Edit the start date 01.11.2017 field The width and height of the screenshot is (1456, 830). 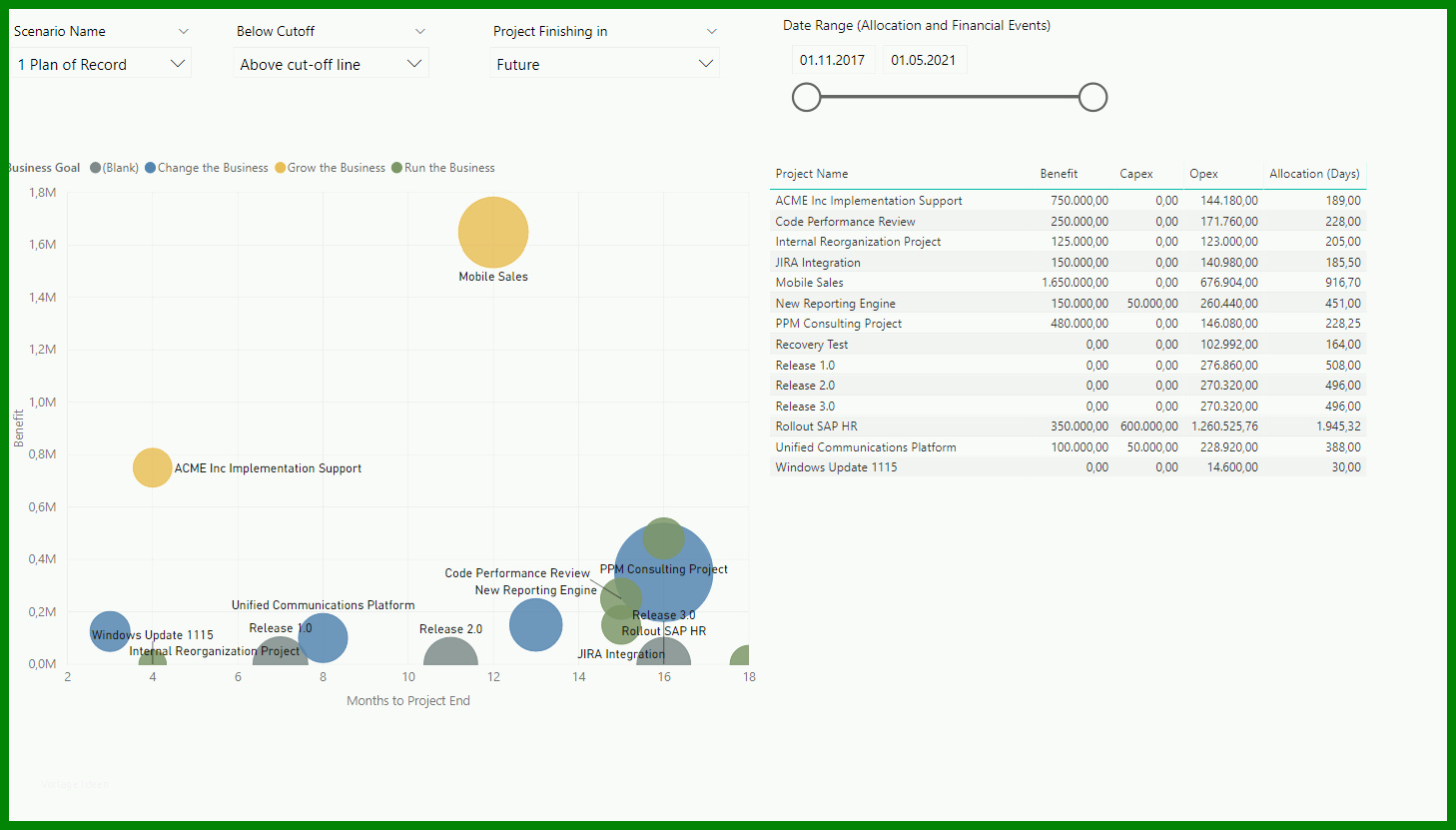tap(833, 60)
